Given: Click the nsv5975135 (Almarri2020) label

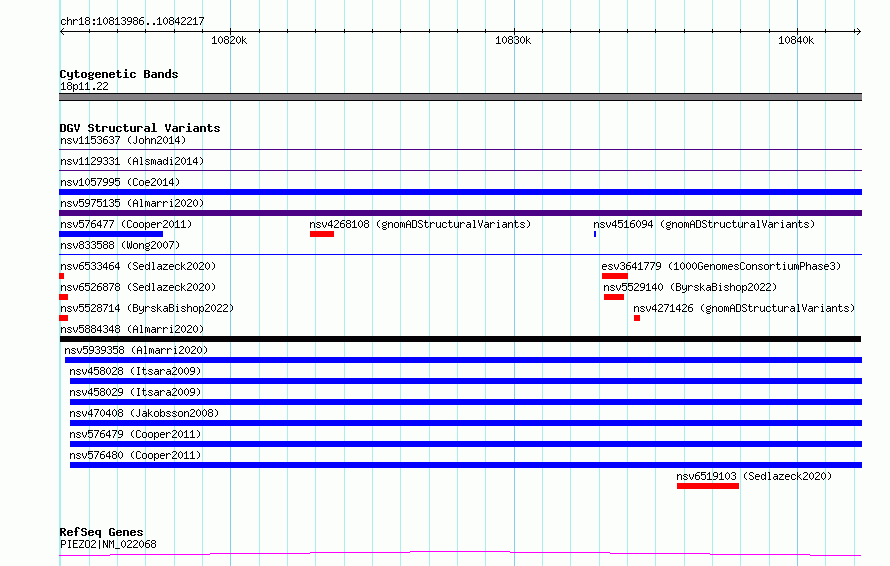Looking at the screenshot, I should pos(132,203).
